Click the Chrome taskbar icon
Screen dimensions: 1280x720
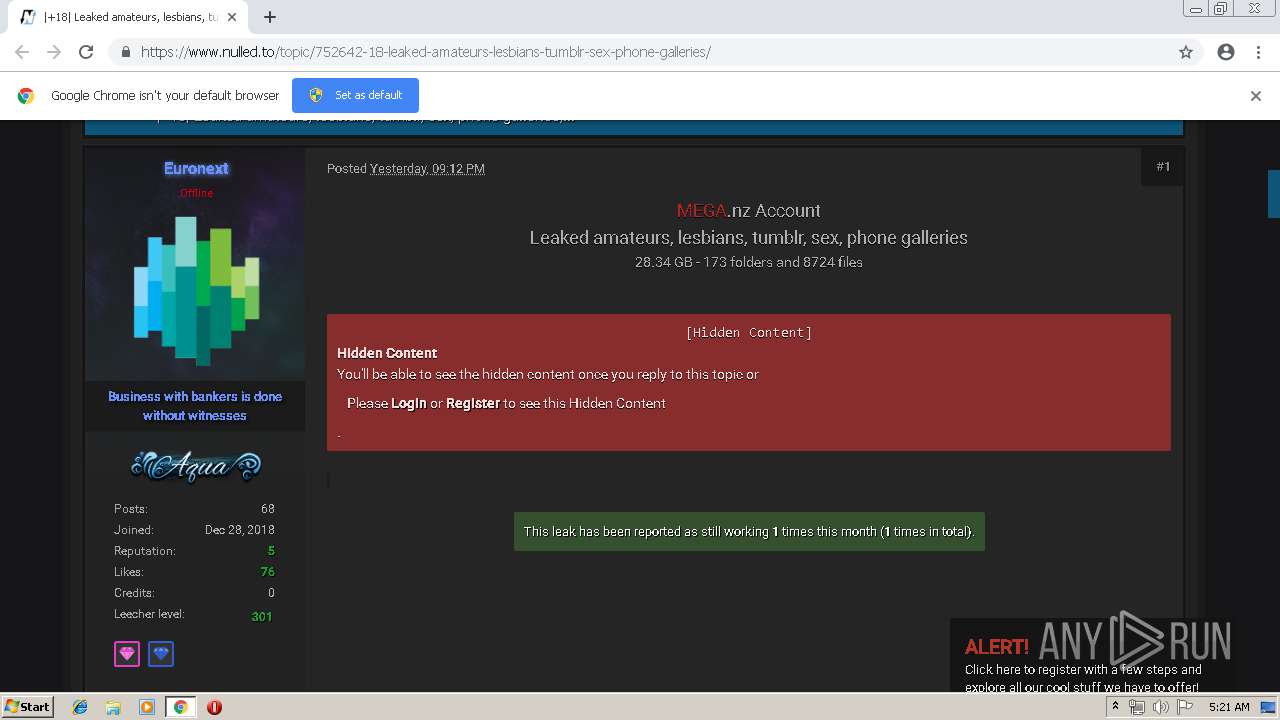tap(180, 707)
